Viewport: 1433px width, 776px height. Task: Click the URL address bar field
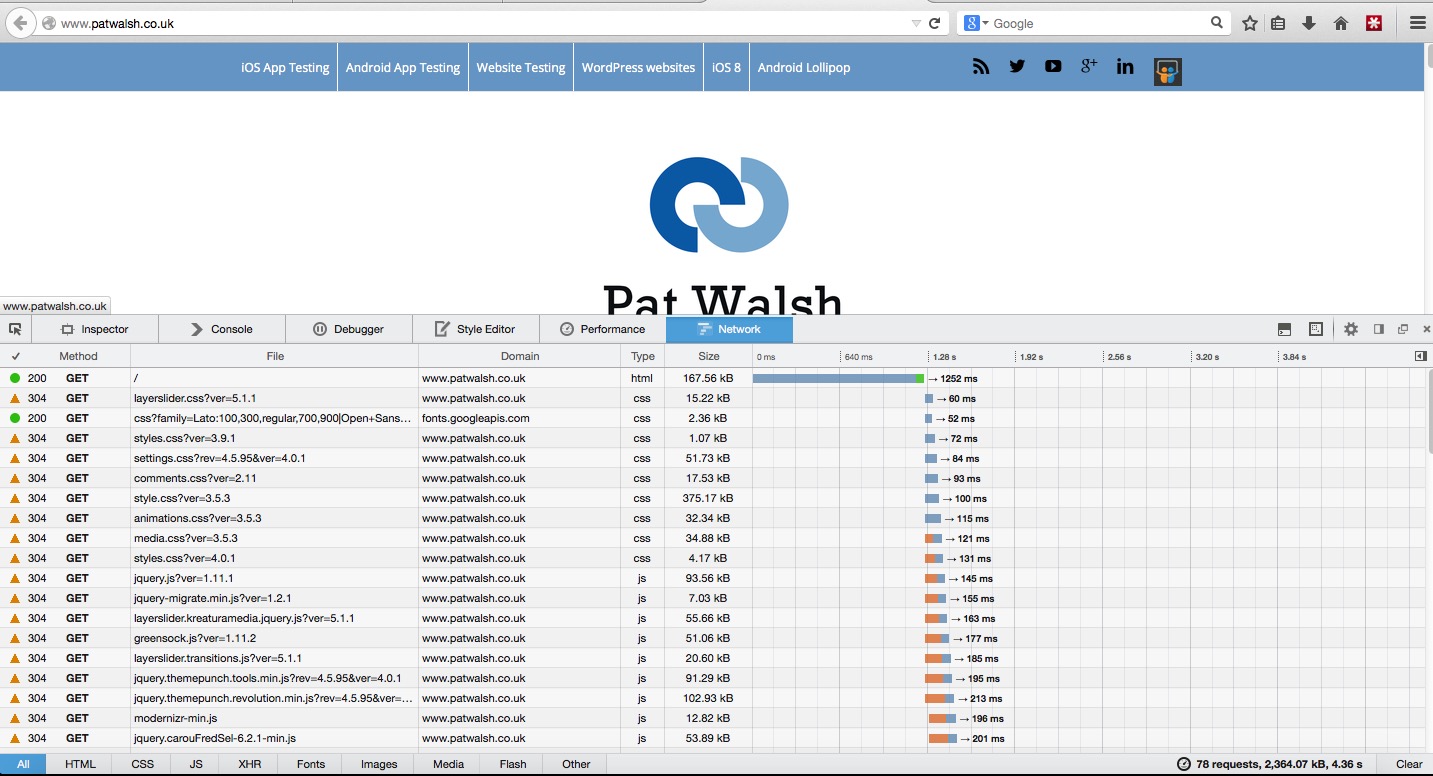tap(480, 23)
